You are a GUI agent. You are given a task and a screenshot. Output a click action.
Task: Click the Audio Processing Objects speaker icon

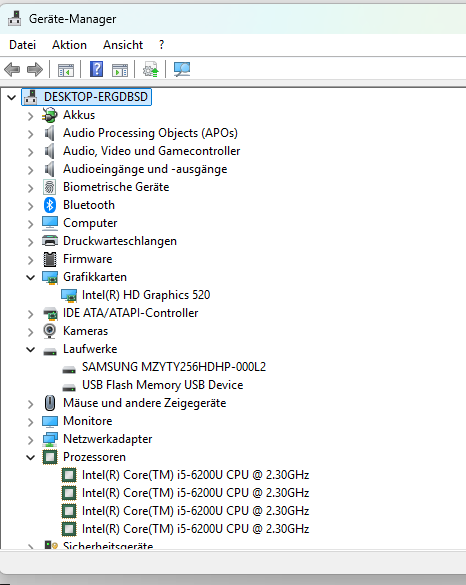pyautogui.click(x=50, y=133)
